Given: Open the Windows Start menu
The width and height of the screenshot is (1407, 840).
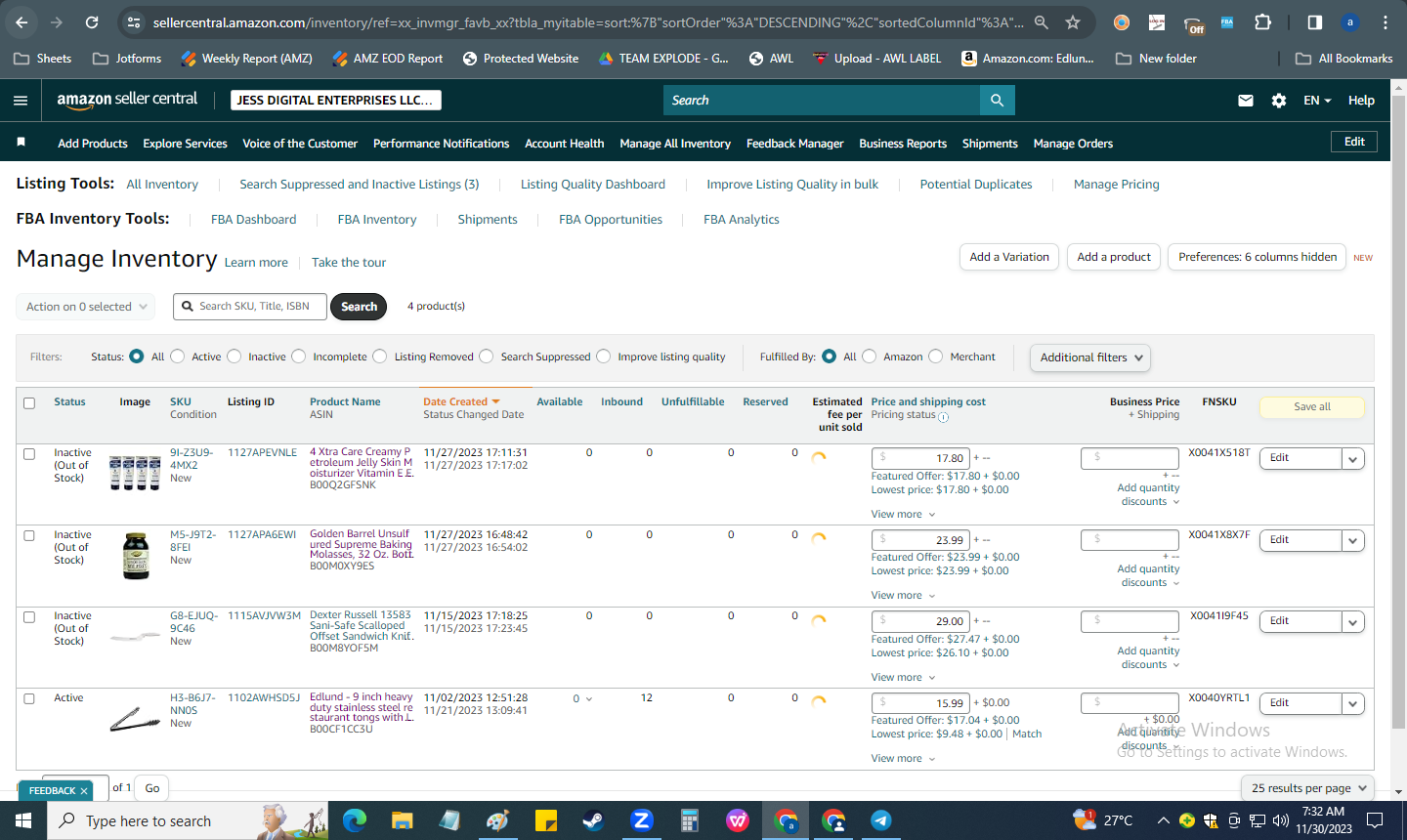Looking at the screenshot, I should point(23,820).
